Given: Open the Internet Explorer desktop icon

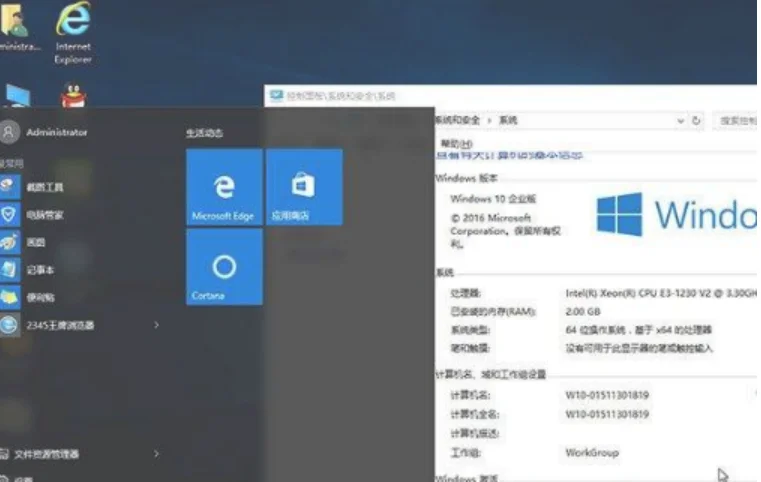Looking at the screenshot, I should pos(73,33).
